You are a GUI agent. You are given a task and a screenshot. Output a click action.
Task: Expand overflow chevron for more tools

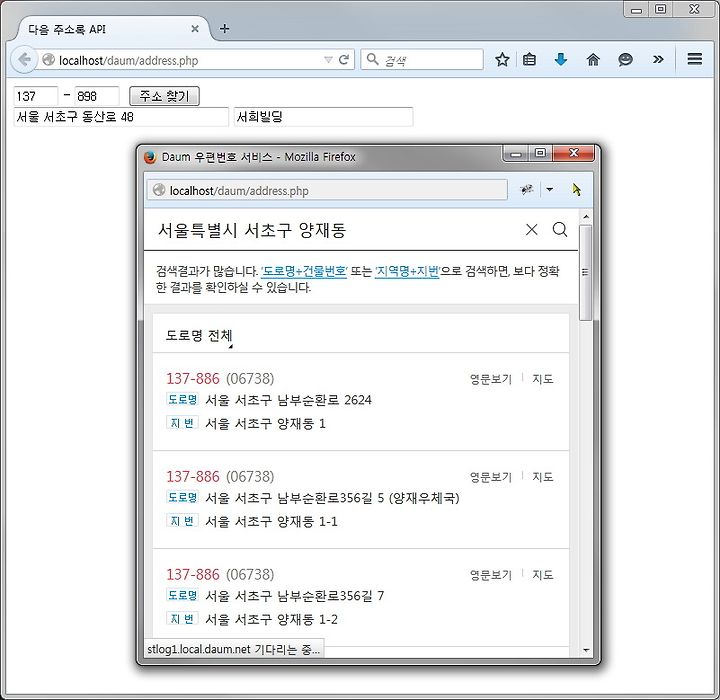(658, 59)
